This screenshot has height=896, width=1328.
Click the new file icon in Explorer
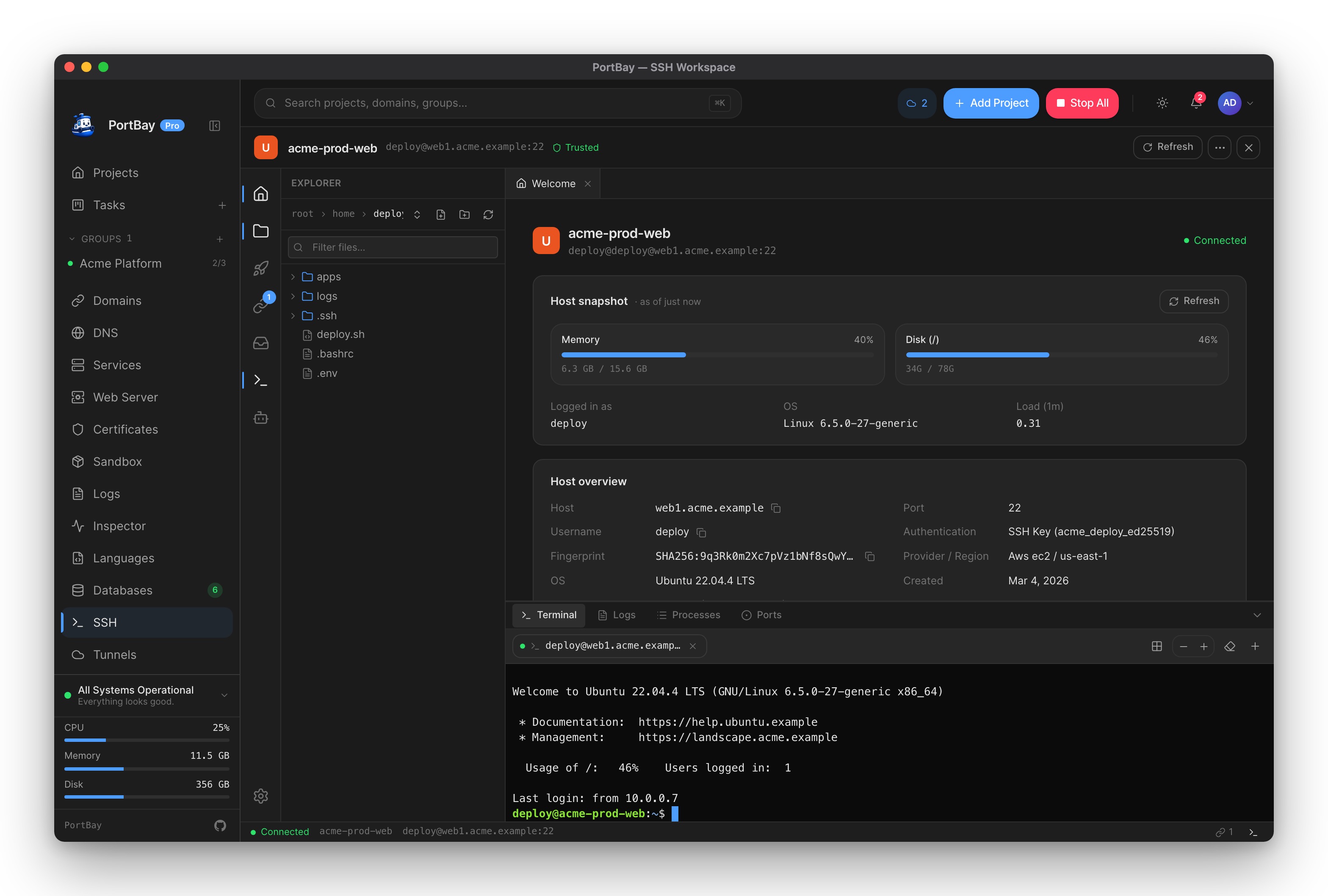440,214
